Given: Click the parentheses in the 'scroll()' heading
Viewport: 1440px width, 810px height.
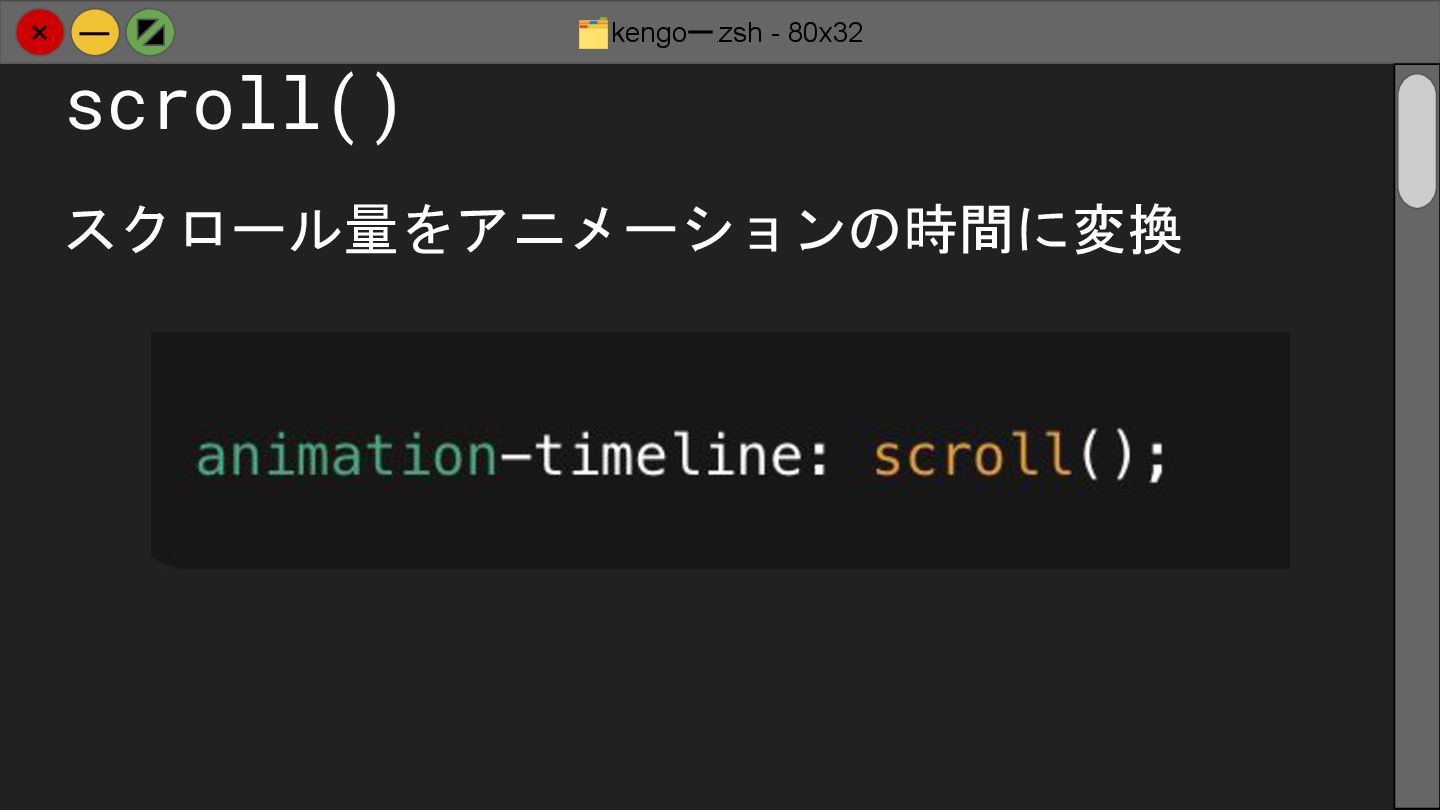Looking at the screenshot, I should pyautogui.click(x=366, y=108).
